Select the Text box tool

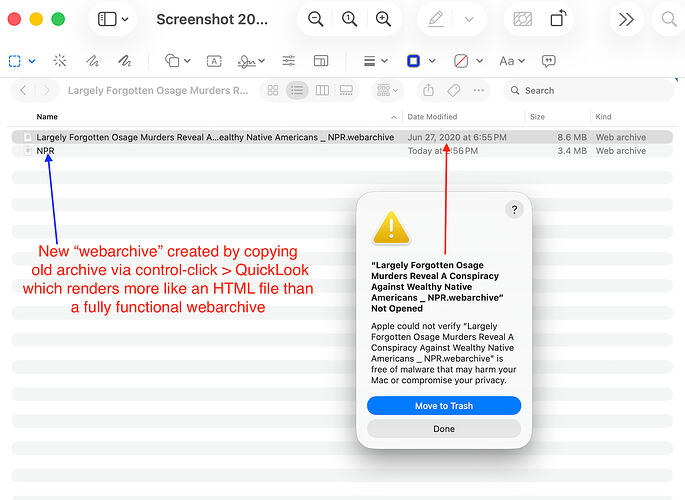click(214, 61)
